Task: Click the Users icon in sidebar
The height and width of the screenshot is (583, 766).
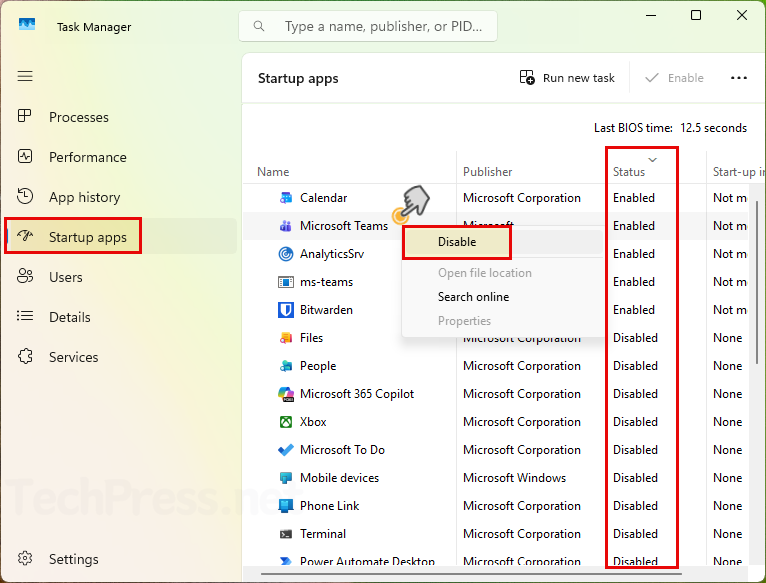Action: pos(25,276)
